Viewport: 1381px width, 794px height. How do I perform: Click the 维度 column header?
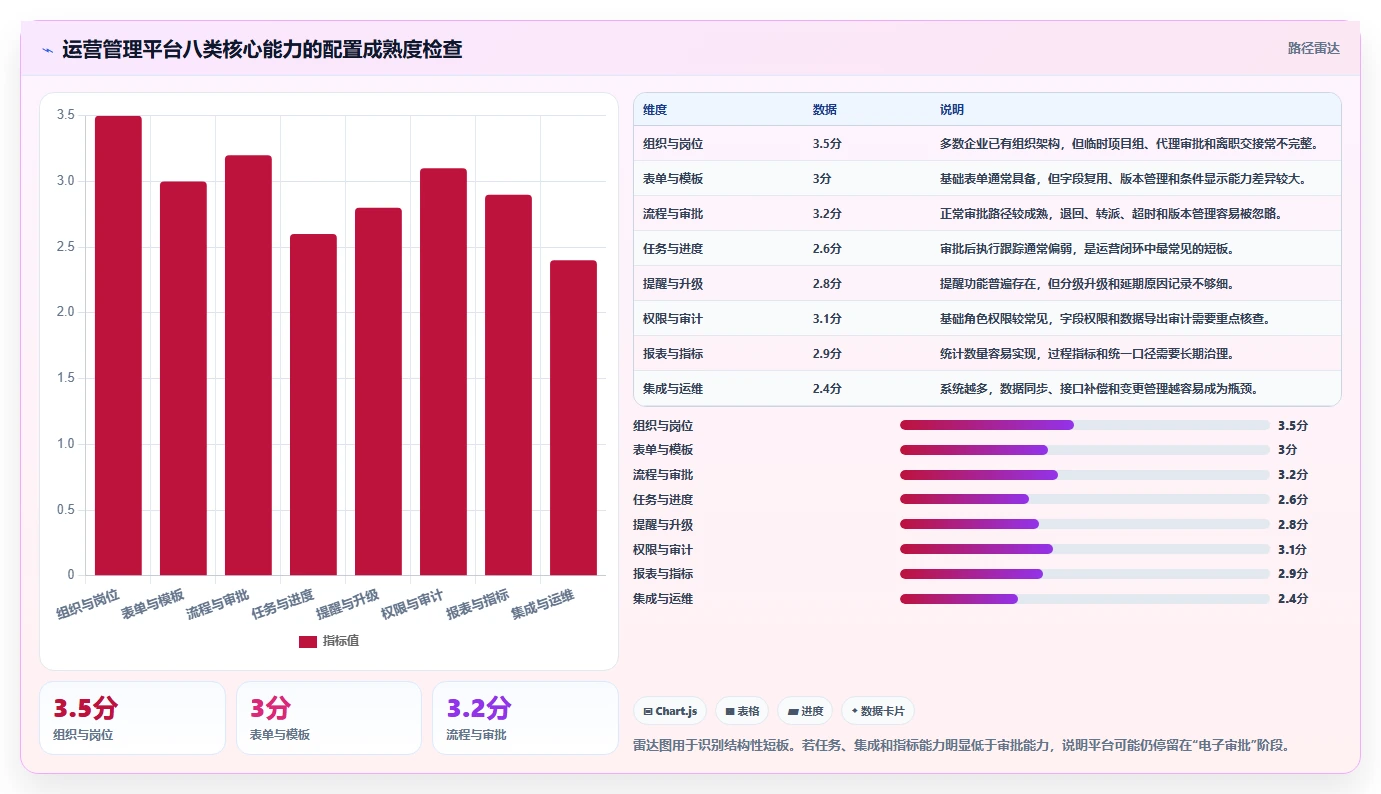click(x=655, y=109)
